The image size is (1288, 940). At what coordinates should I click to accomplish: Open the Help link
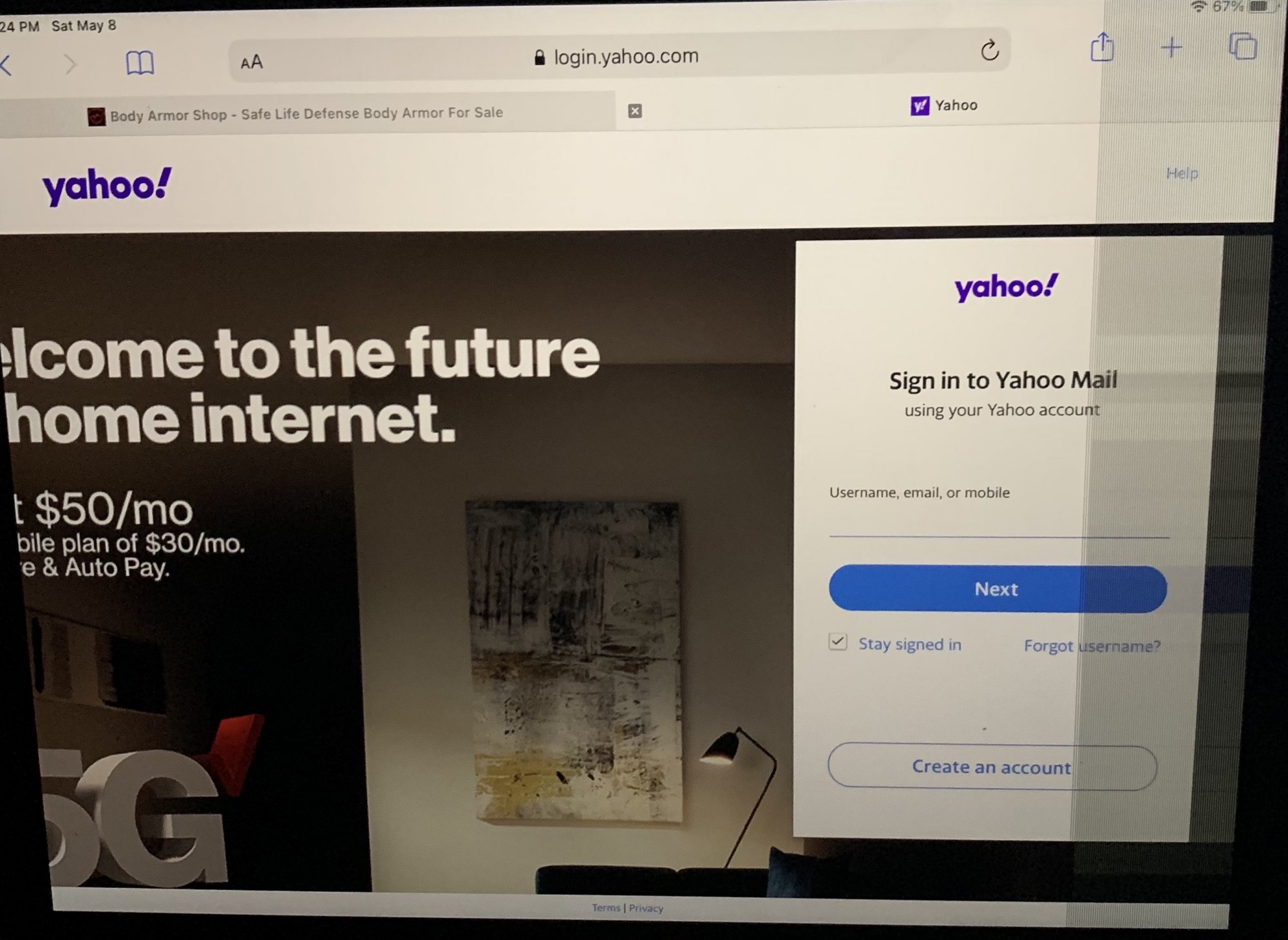1182,173
